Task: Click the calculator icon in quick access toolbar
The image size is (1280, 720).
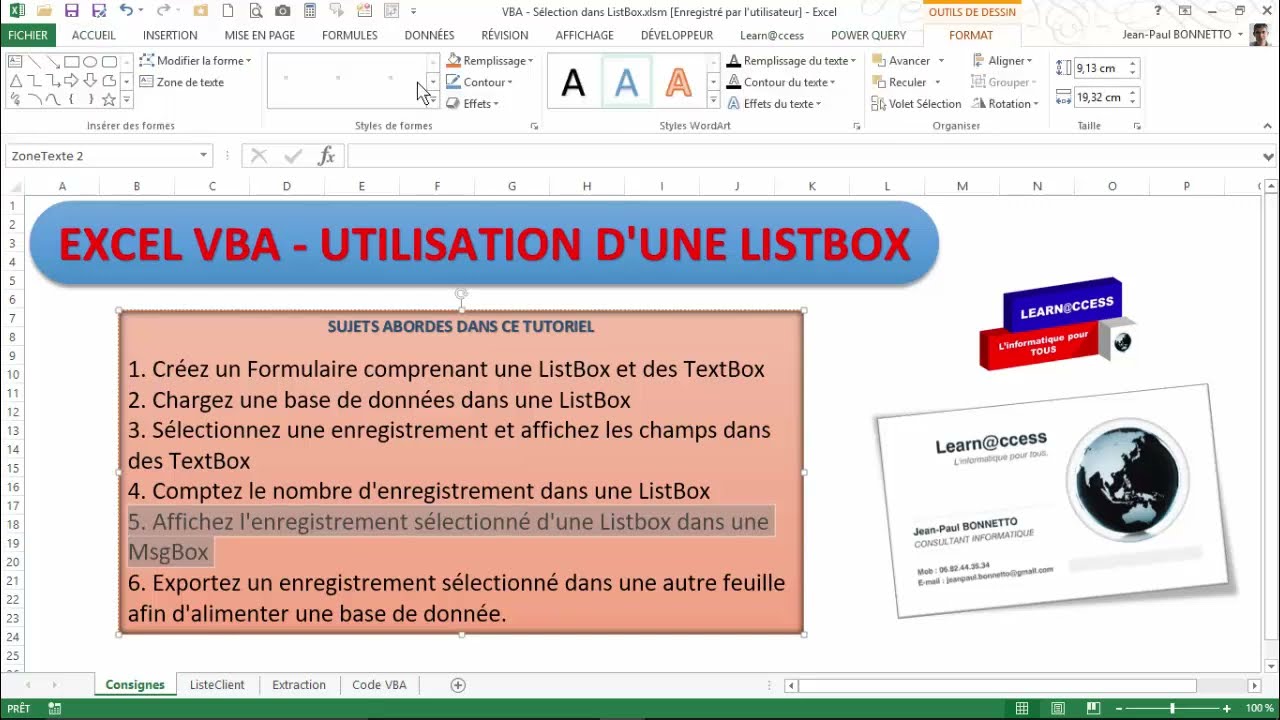Action: (310, 11)
